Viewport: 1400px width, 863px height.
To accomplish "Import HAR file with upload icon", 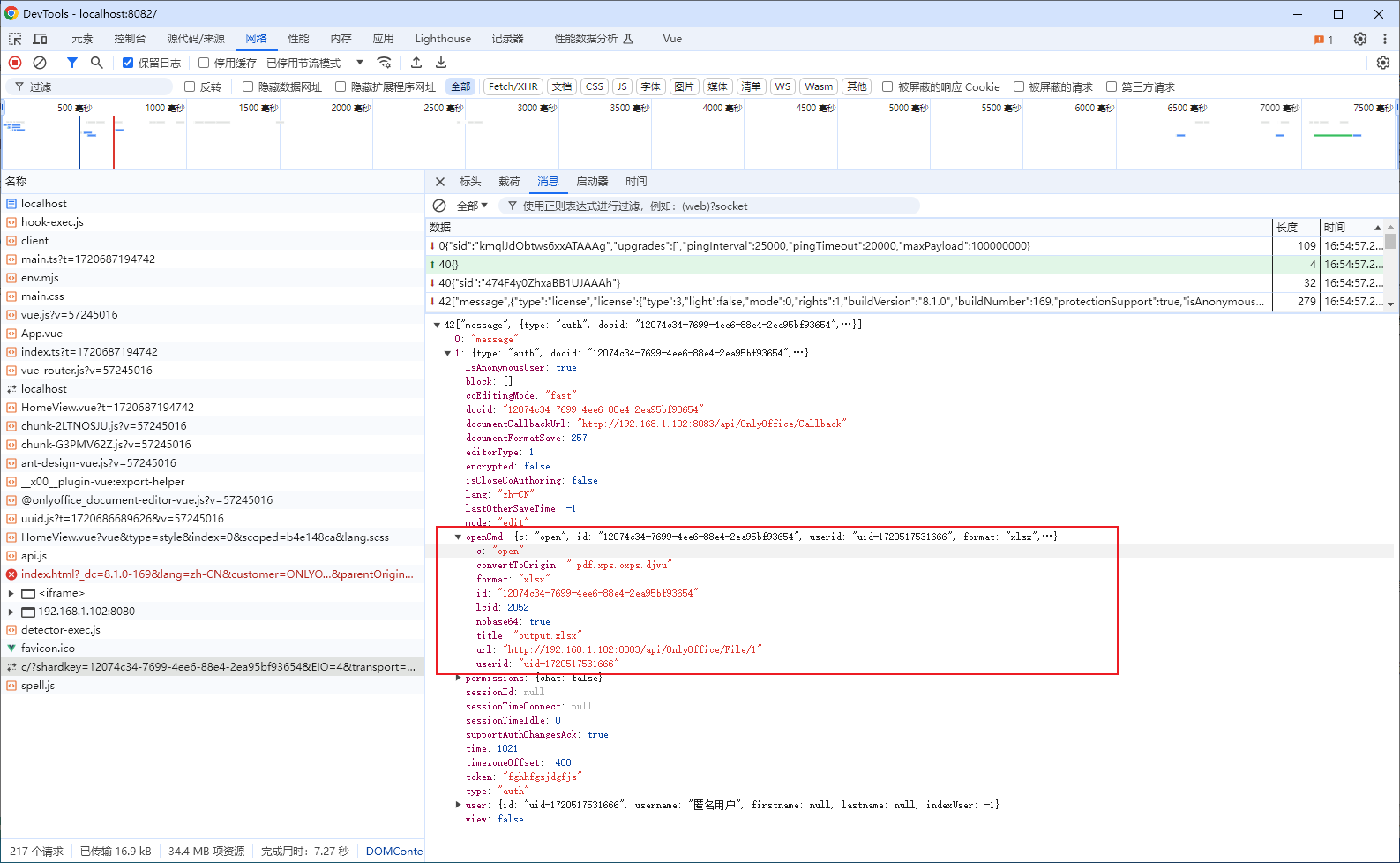I will point(416,63).
